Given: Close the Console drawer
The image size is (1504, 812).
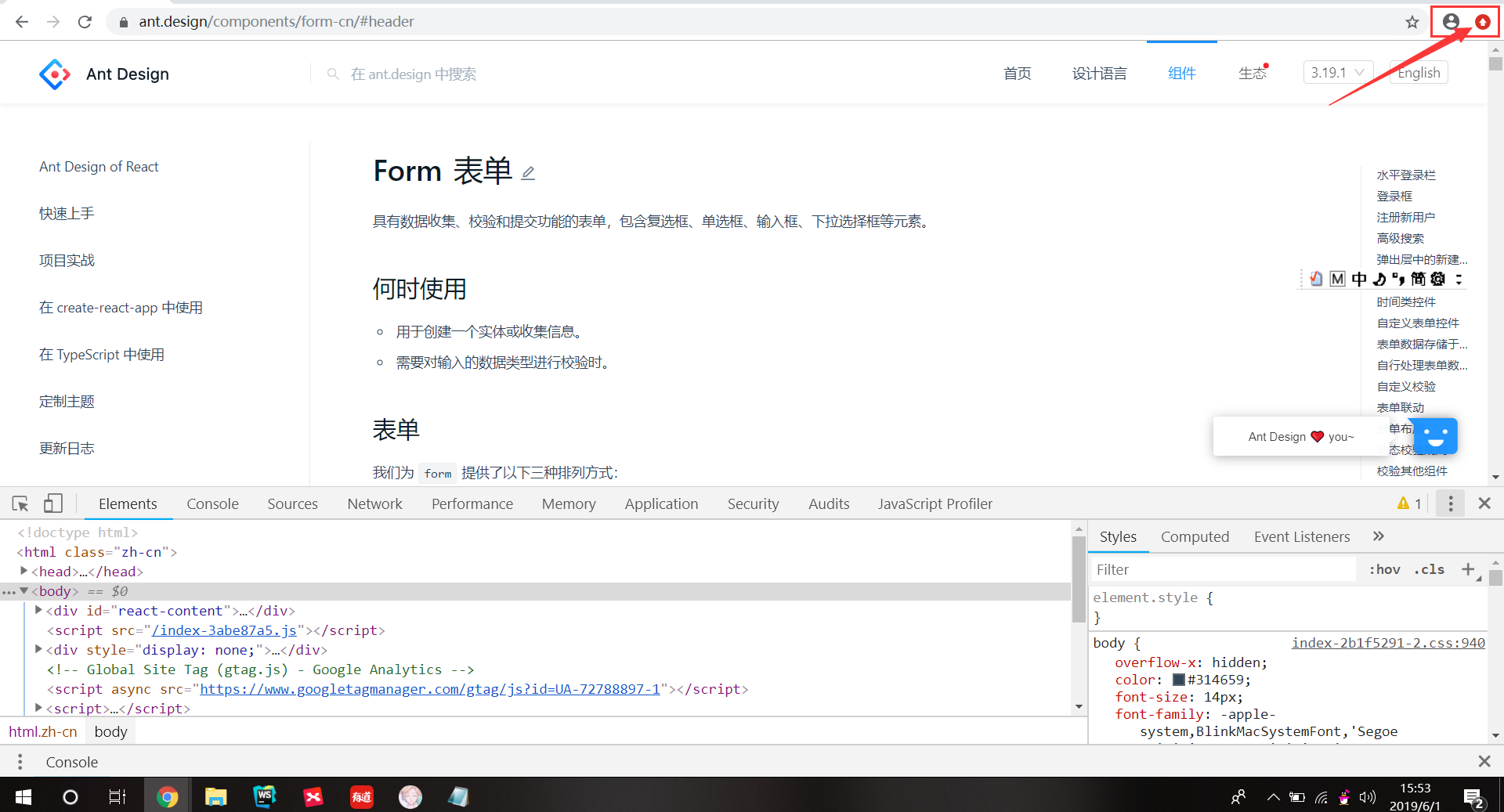Looking at the screenshot, I should click(x=1484, y=761).
